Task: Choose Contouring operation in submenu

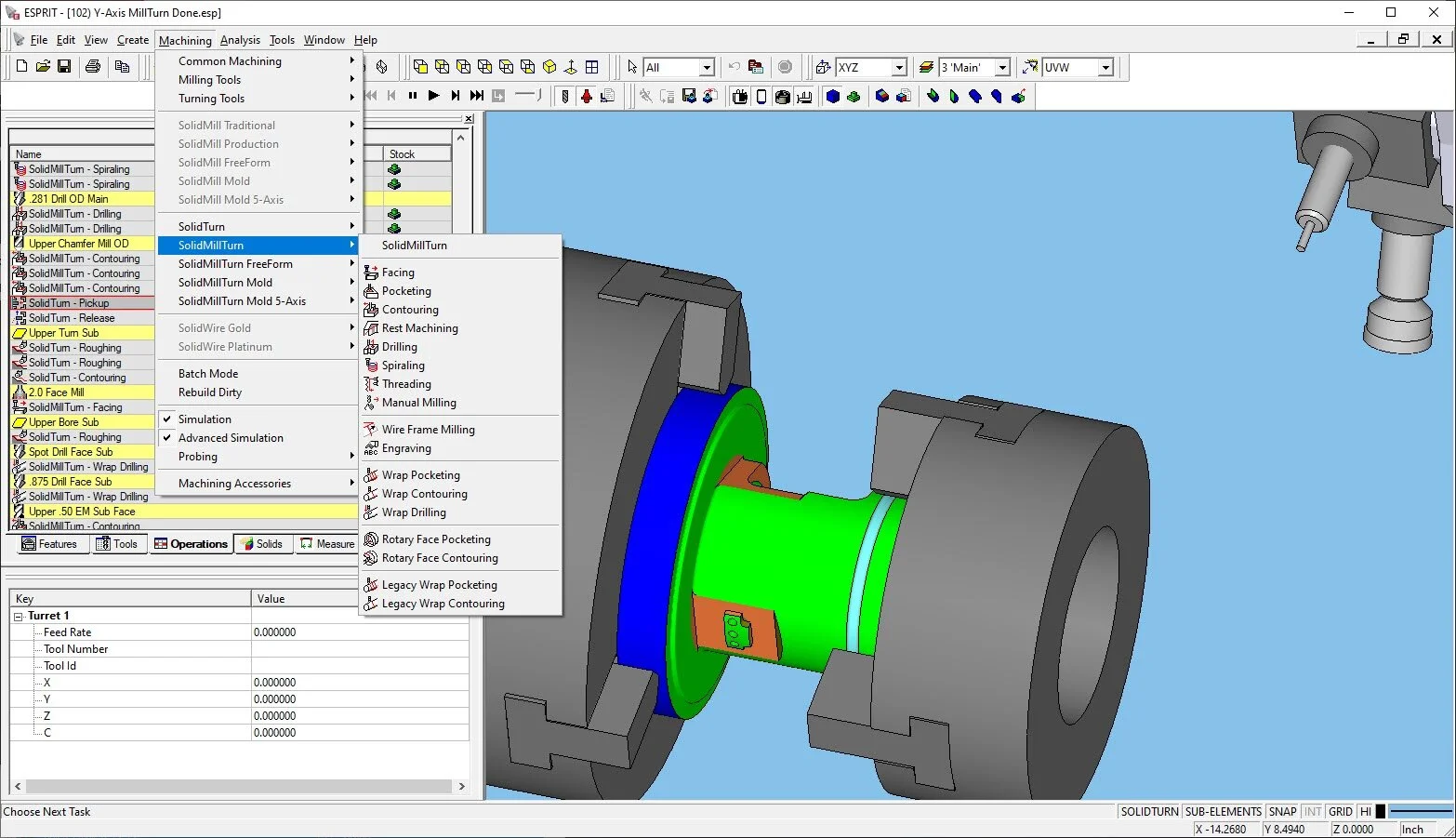Action: [460, 310]
